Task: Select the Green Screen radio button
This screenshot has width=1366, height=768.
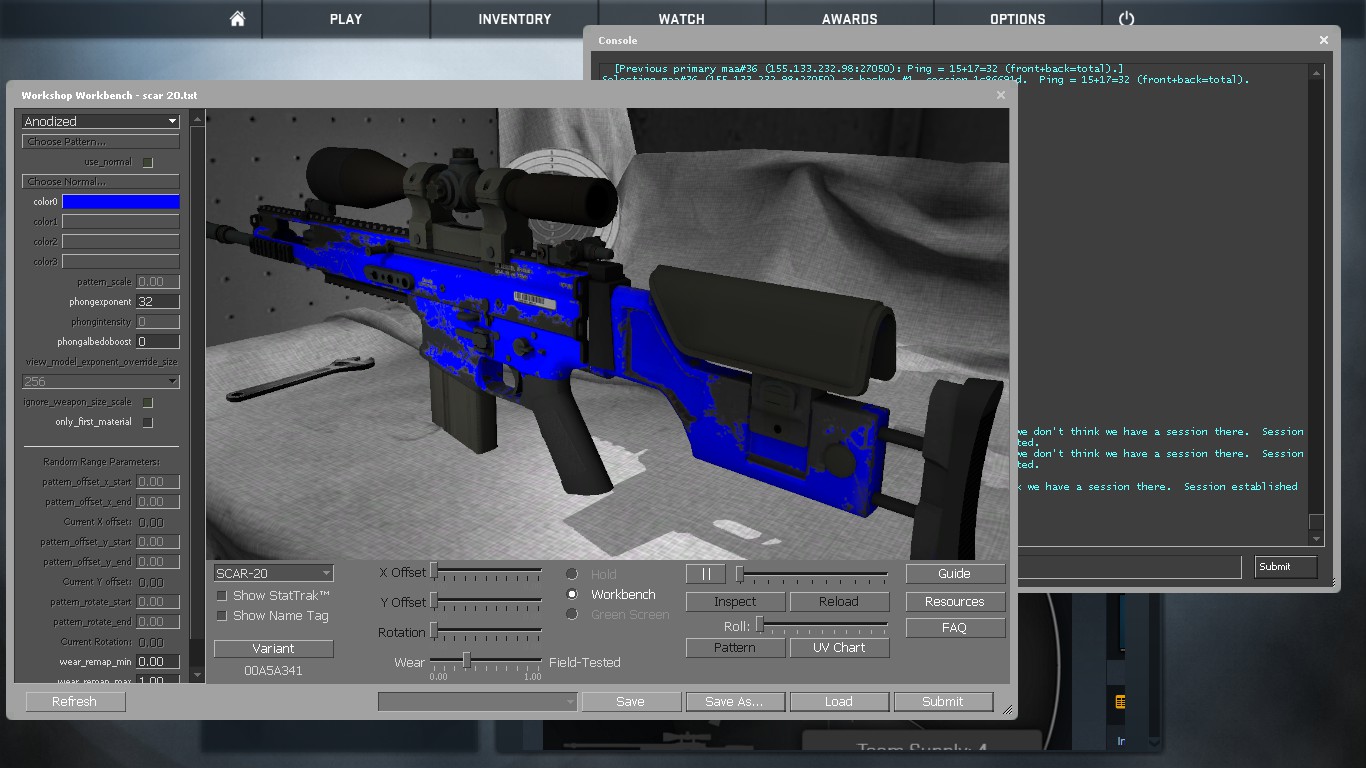Action: 572,614
